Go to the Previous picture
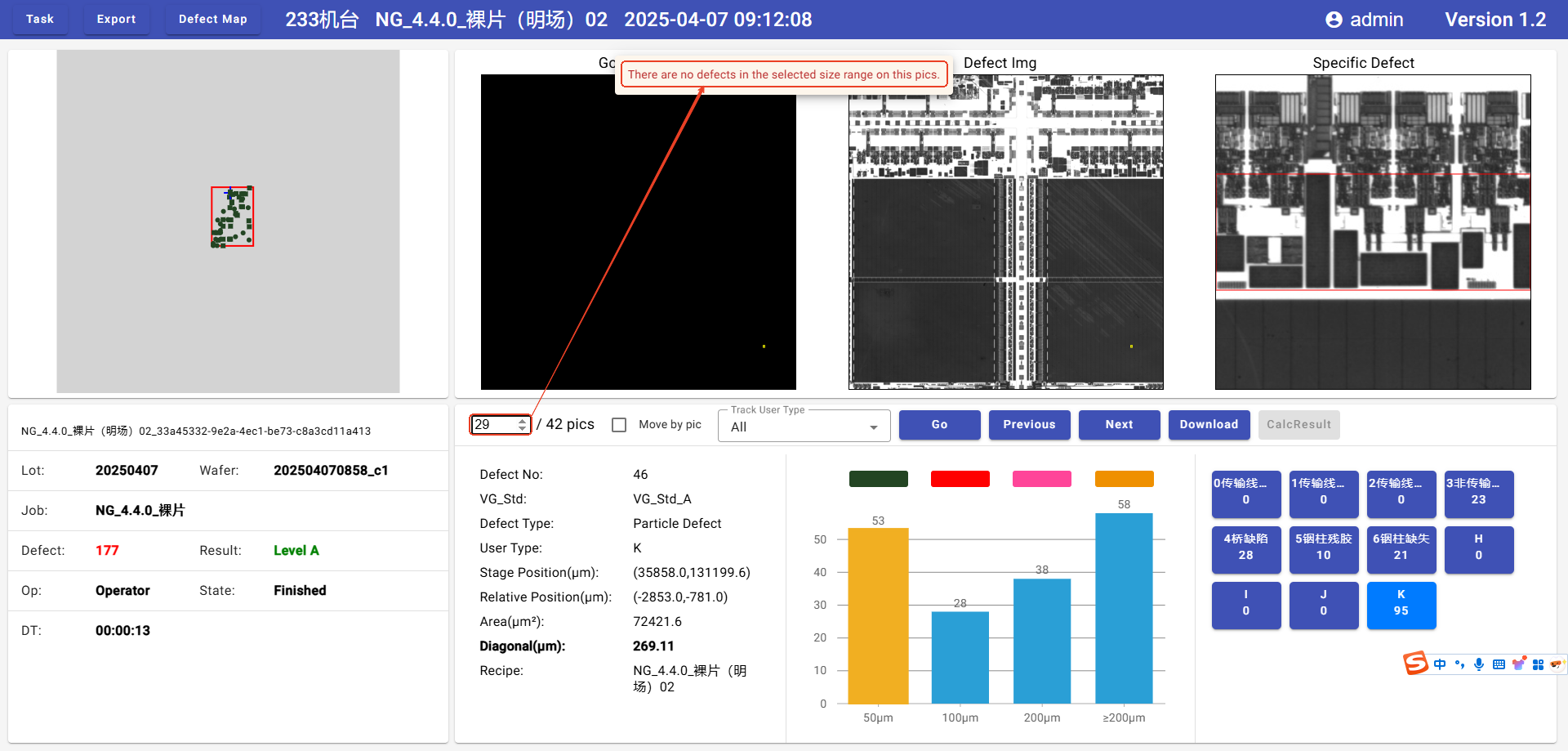 coord(1029,425)
